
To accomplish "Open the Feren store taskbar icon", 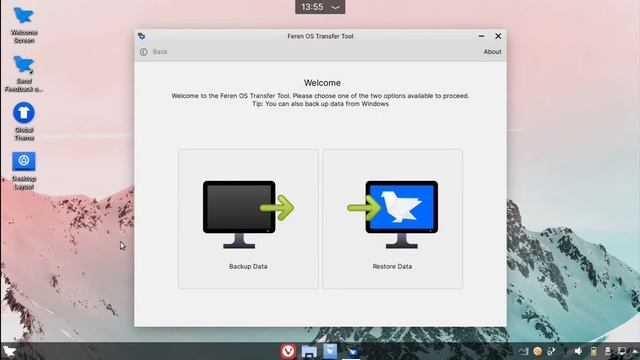I will point(330,351).
